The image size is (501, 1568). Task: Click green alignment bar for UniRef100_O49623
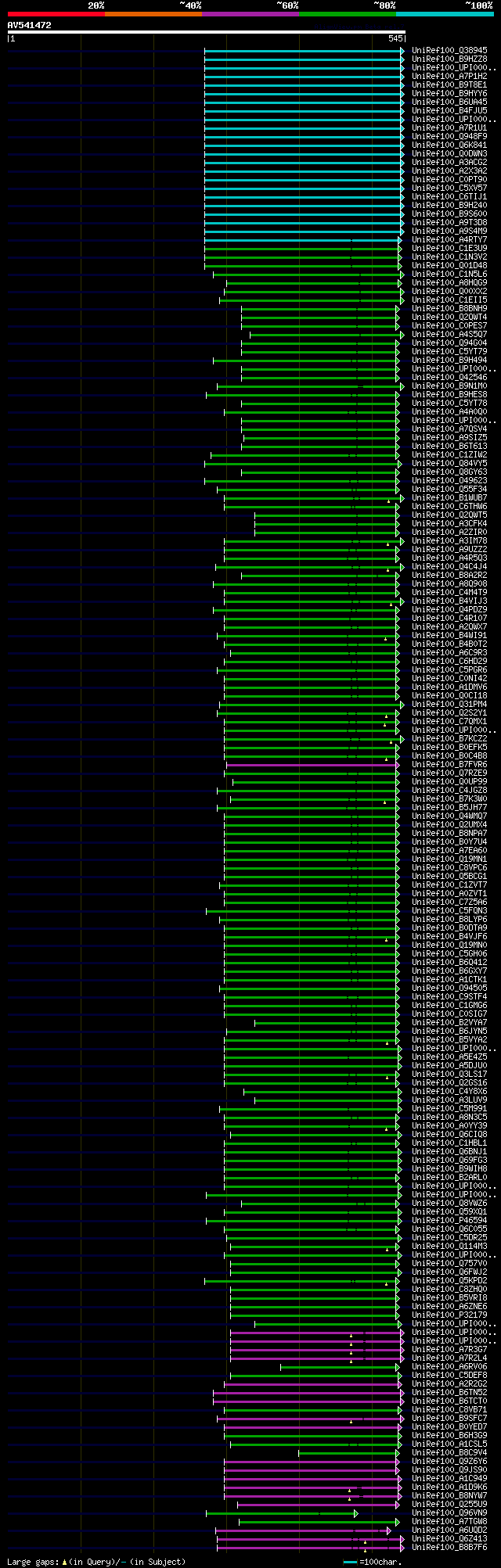302,481
